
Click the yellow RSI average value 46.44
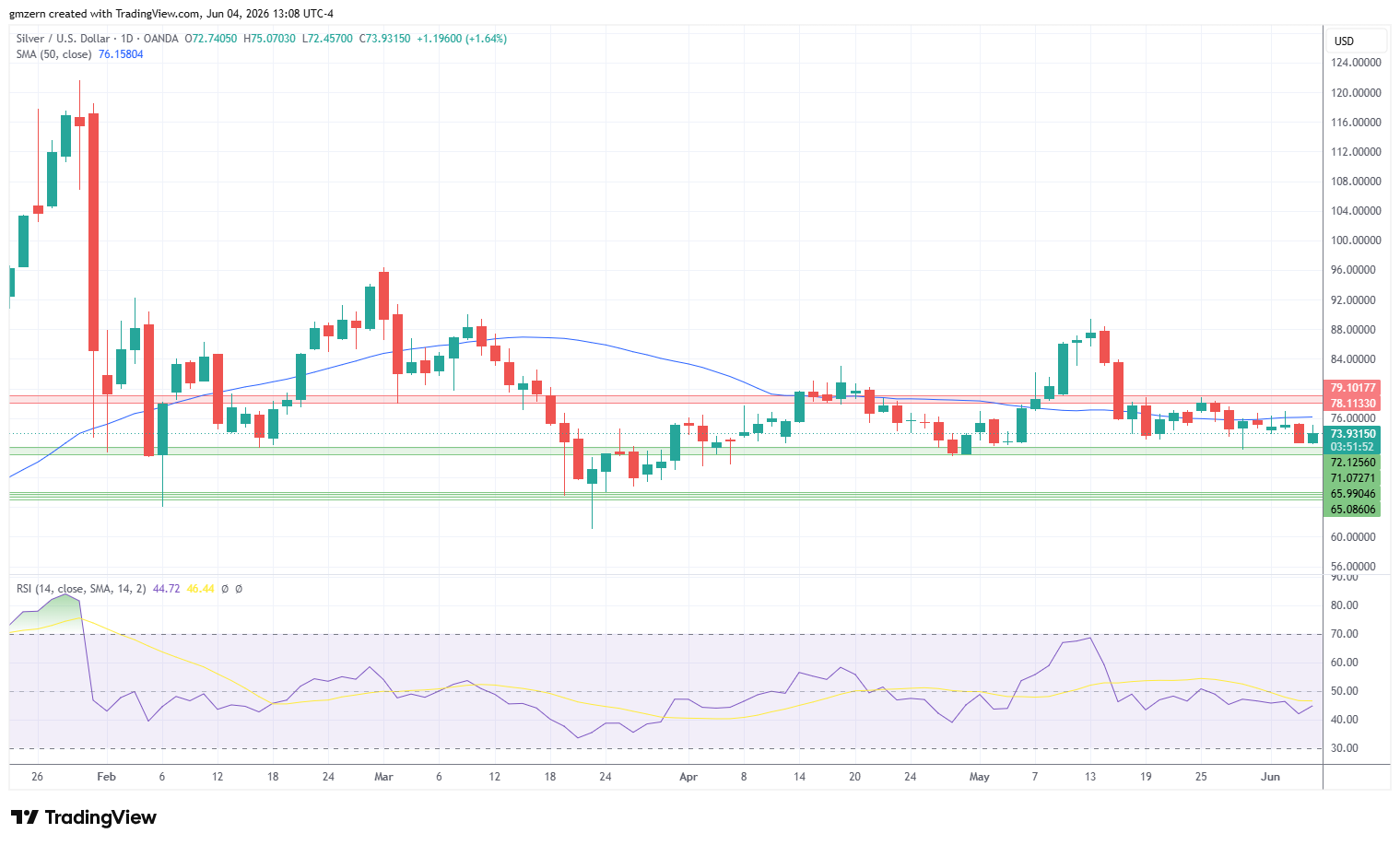click(x=200, y=589)
